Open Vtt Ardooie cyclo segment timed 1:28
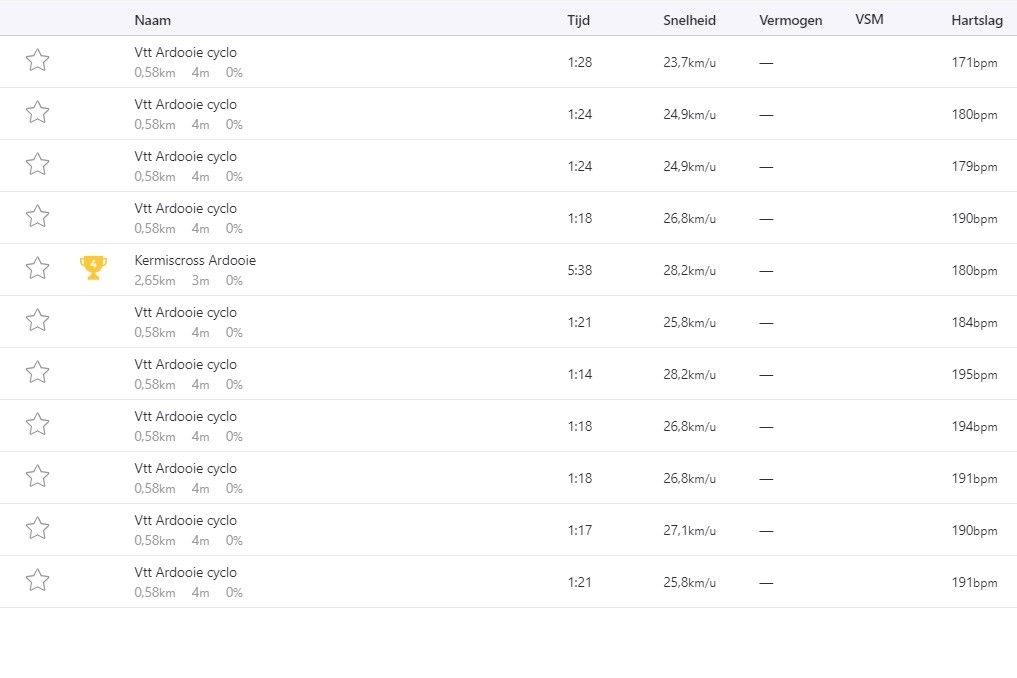Image resolution: width=1017 pixels, height=678 pixels. [x=186, y=52]
